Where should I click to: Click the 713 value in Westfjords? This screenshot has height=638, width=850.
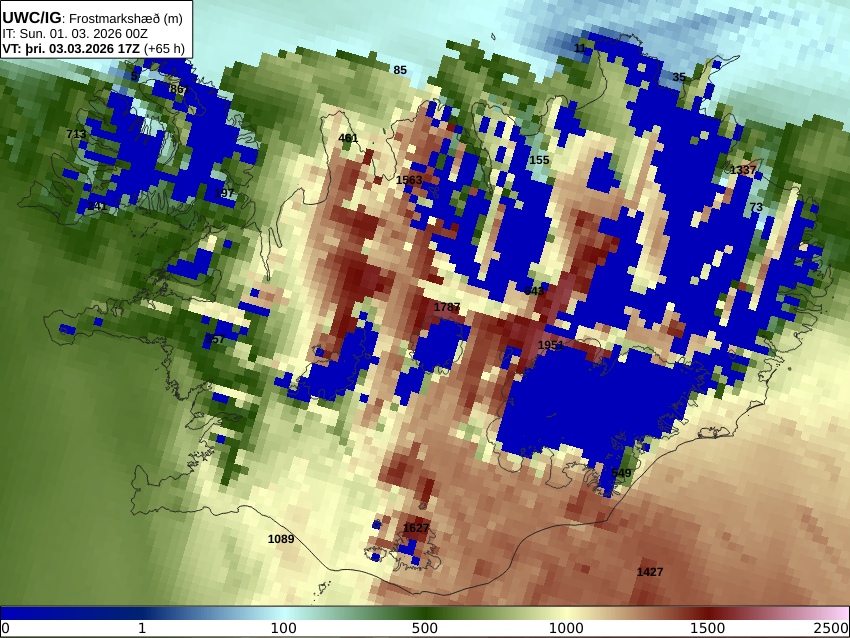point(76,133)
